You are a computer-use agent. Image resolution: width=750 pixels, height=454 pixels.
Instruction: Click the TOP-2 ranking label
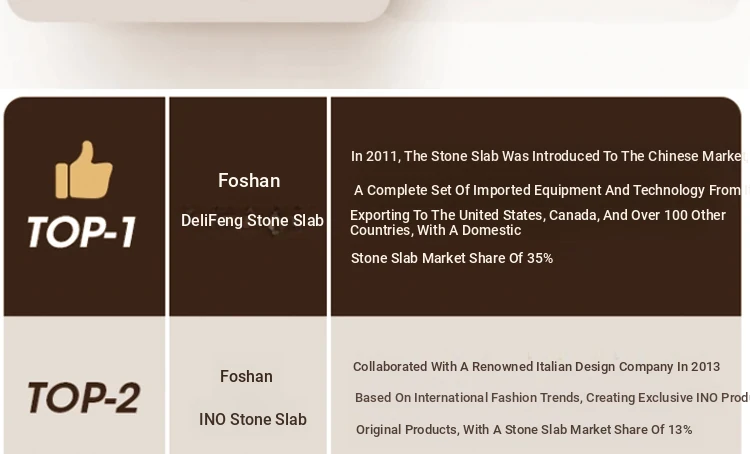click(x=84, y=397)
